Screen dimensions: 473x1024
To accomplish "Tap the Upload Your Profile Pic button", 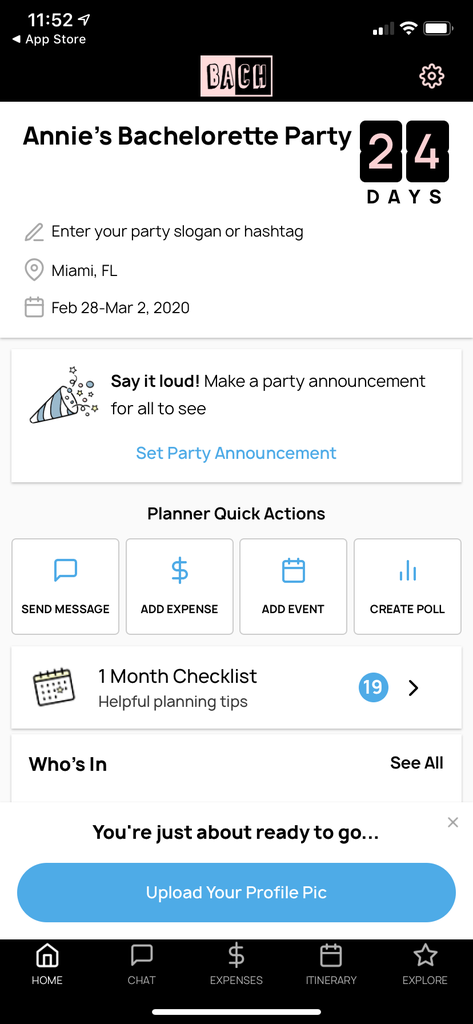I will pos(236,892).
